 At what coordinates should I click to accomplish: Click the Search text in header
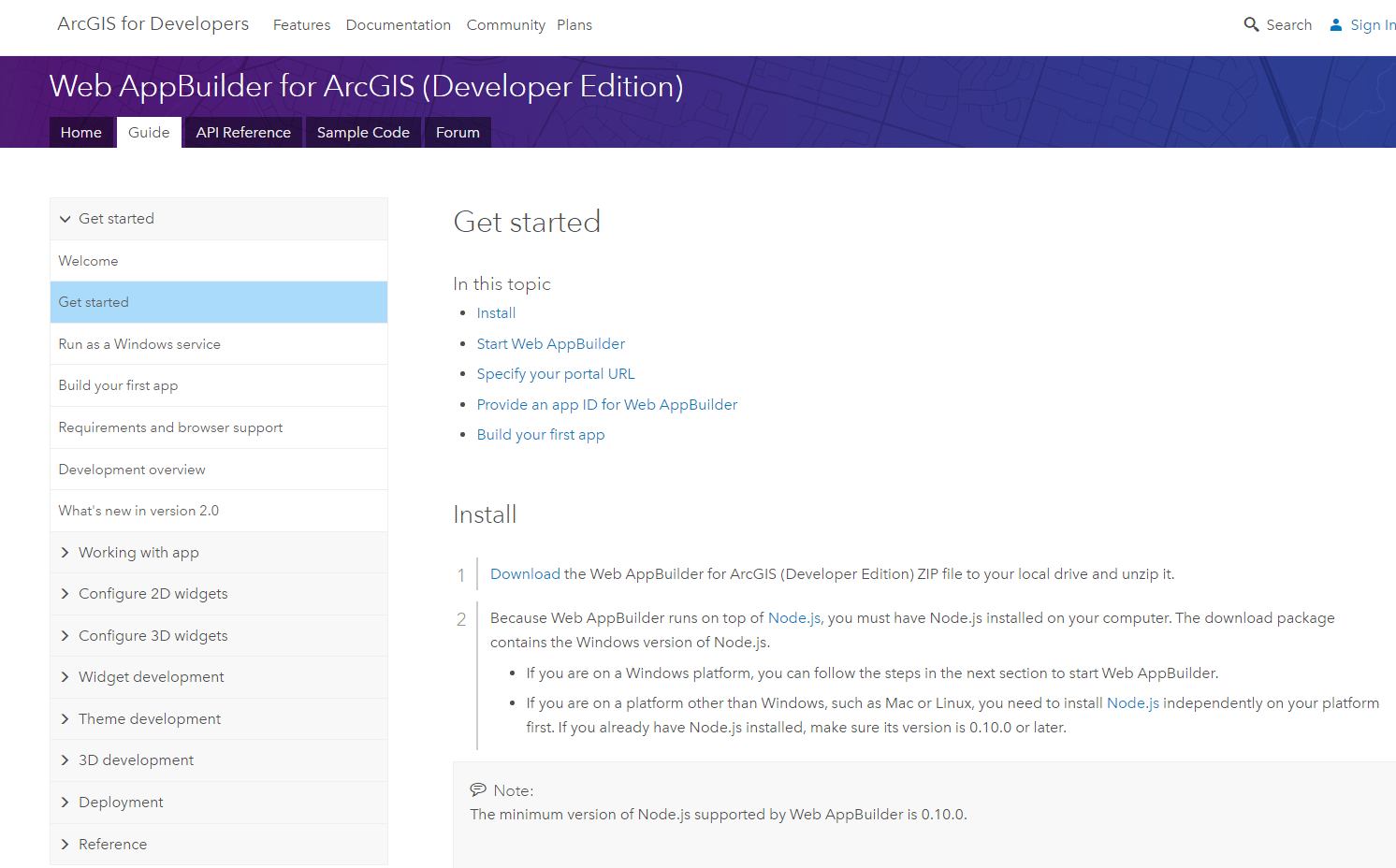point(1288,25)
